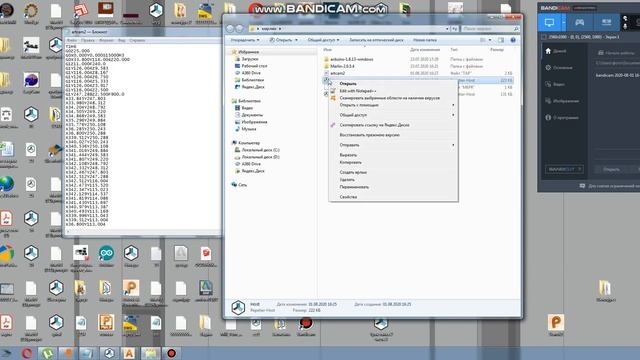Open the "Изображения" library
This screenshot has width=640, height=360.
point(254,122)
